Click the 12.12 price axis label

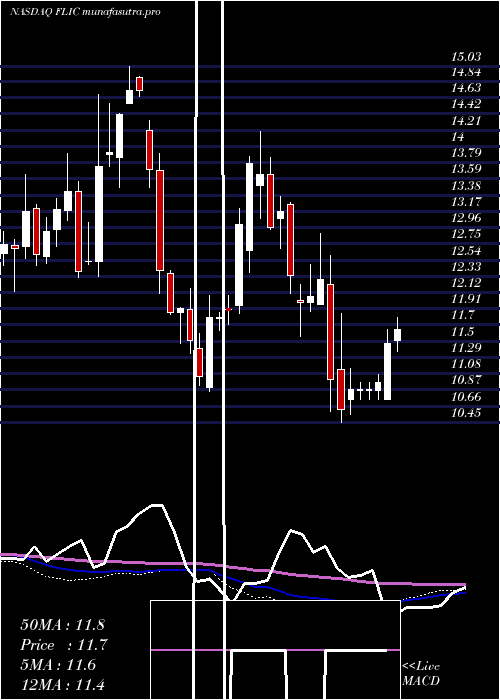(467, 283)
